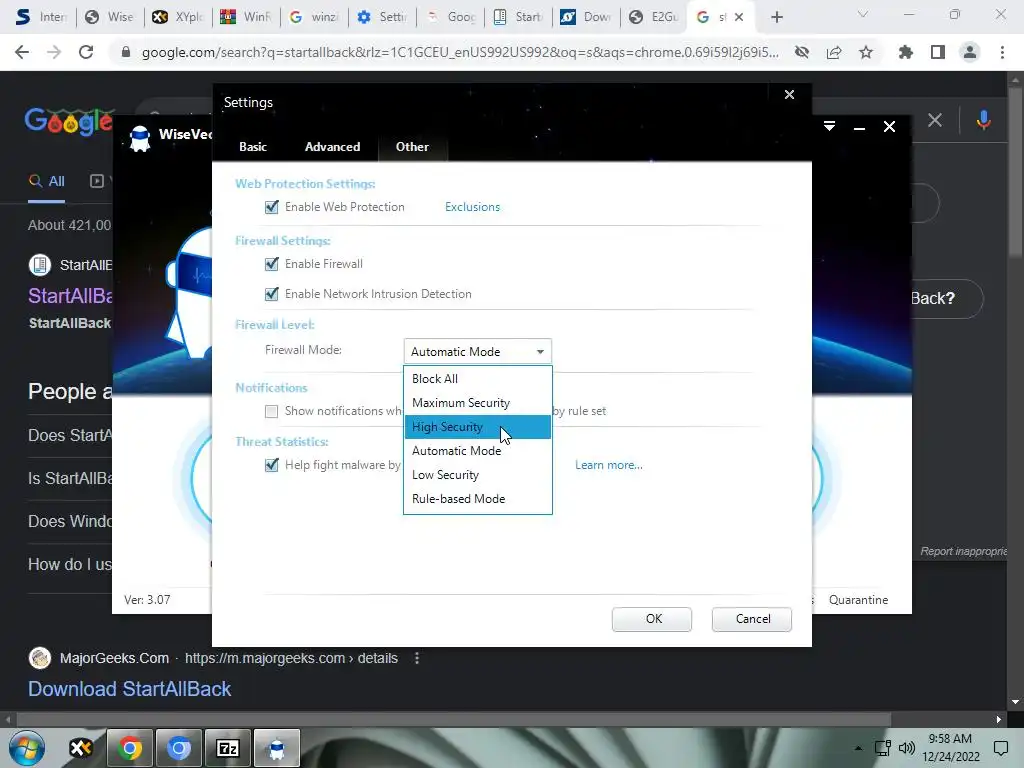Open a new Chrome tab

776,17
